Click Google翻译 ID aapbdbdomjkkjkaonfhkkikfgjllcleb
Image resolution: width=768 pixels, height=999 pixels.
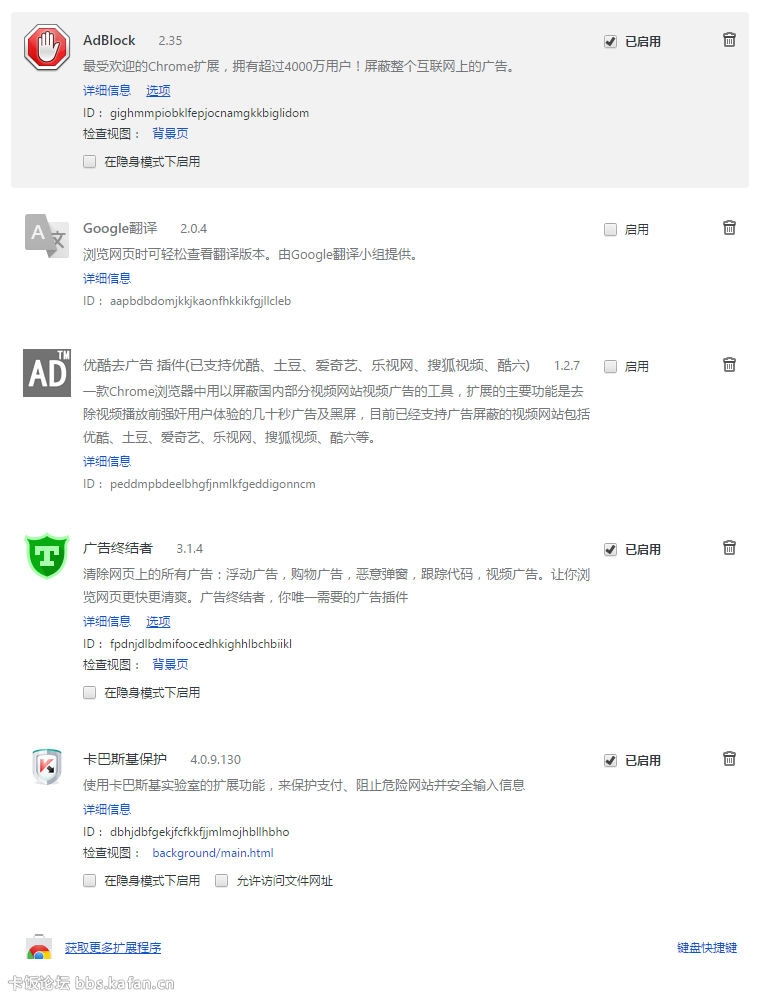(x=200, y=301)
